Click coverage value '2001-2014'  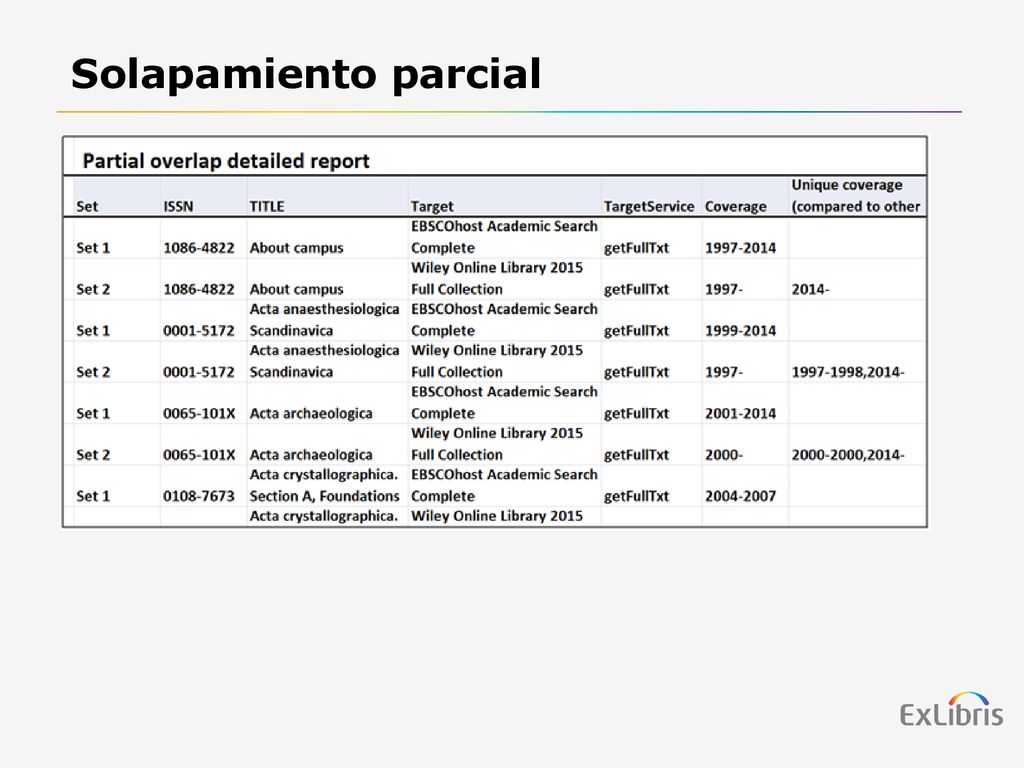[x=741, y=413]
